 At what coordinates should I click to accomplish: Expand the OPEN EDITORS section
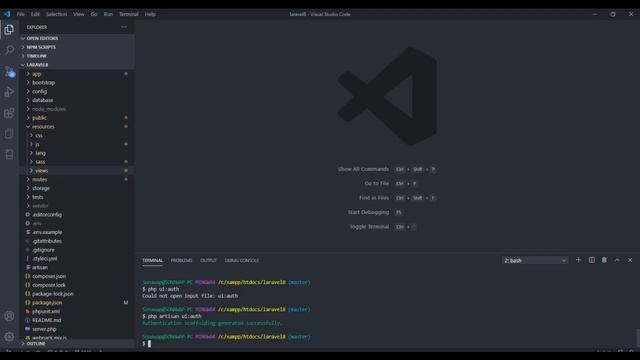point(77,38)
